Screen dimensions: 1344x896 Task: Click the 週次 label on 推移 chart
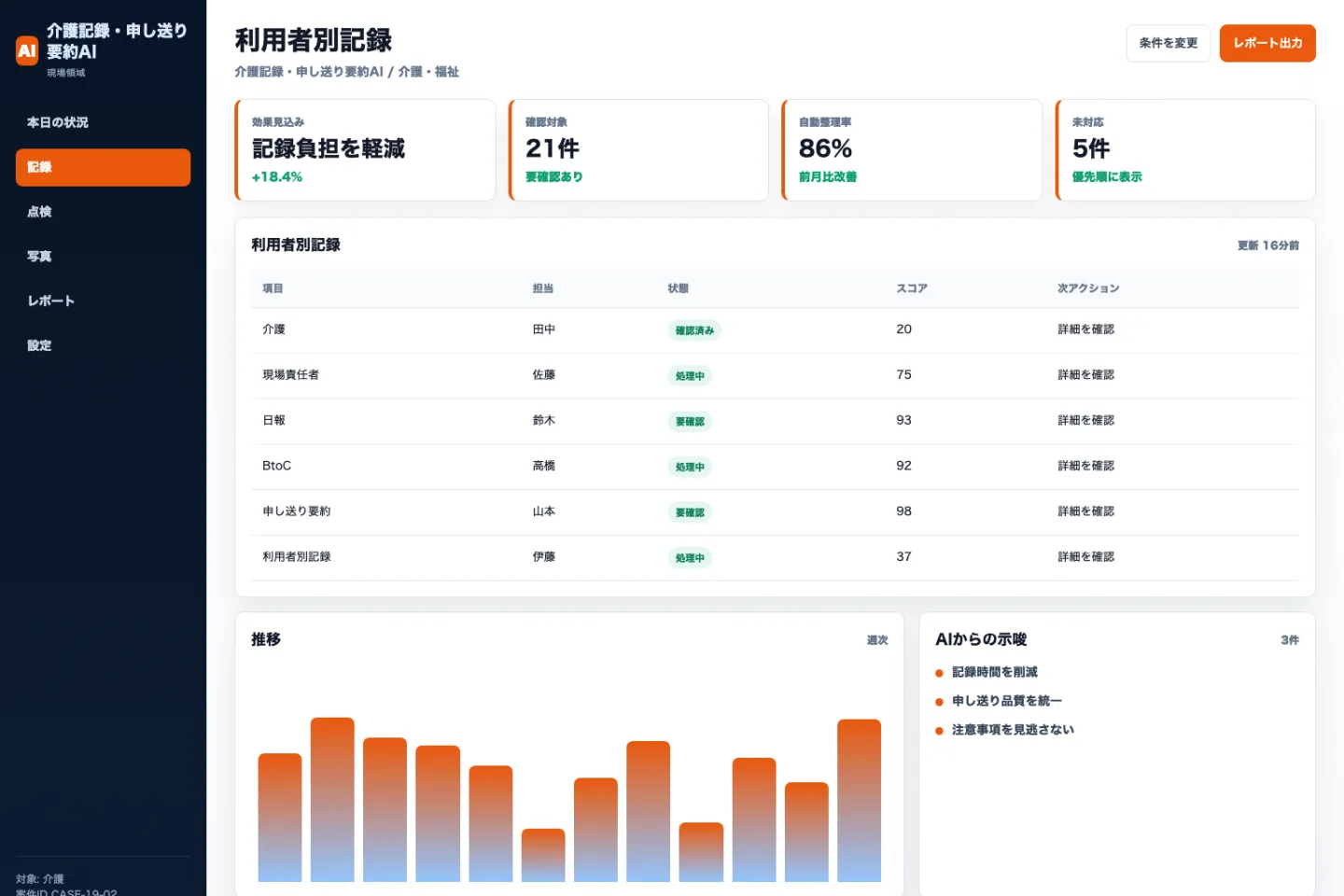tap(877, 640)
